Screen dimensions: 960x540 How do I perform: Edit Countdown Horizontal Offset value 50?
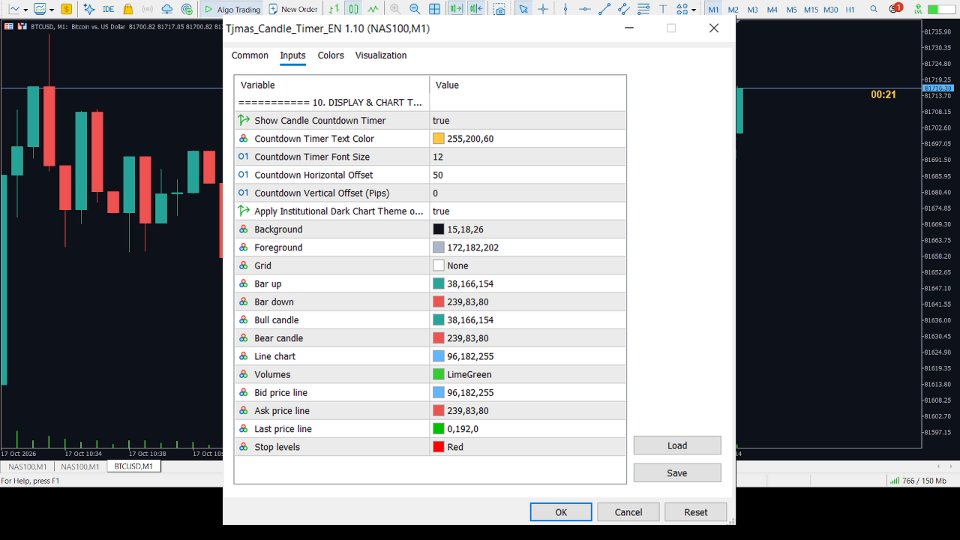(x=528, y=175)
